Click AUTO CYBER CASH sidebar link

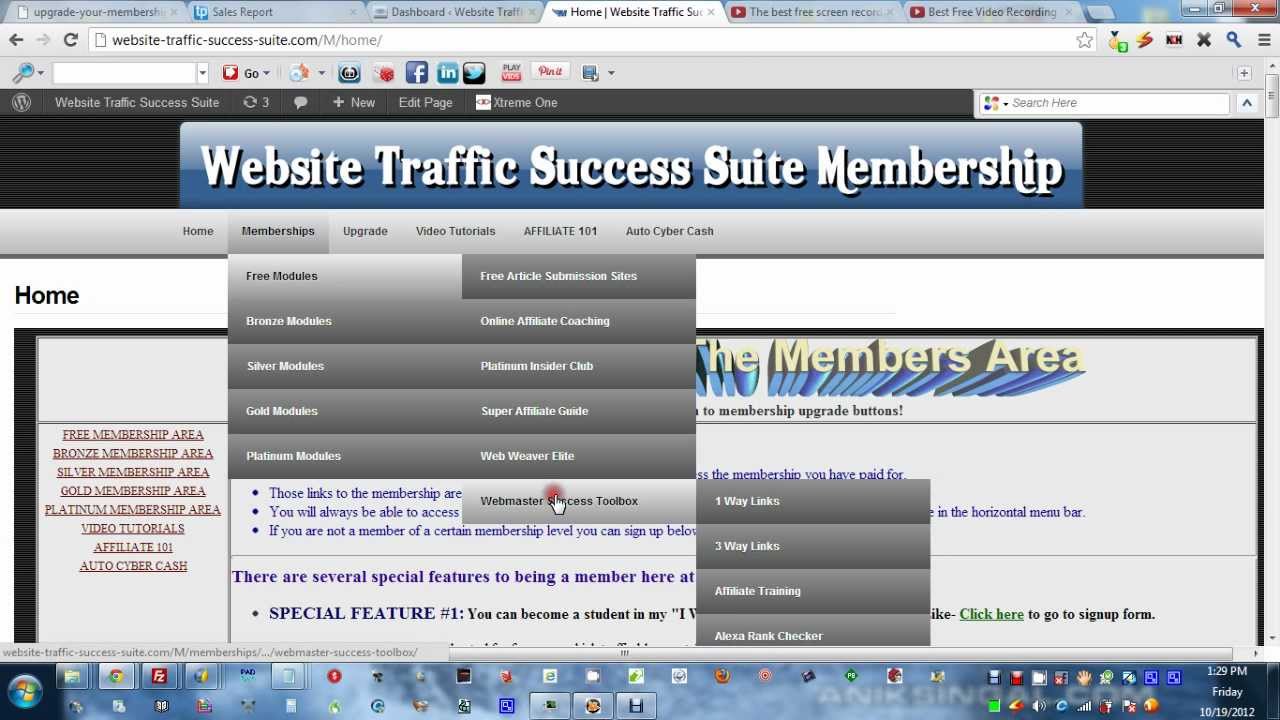[133, 566]
